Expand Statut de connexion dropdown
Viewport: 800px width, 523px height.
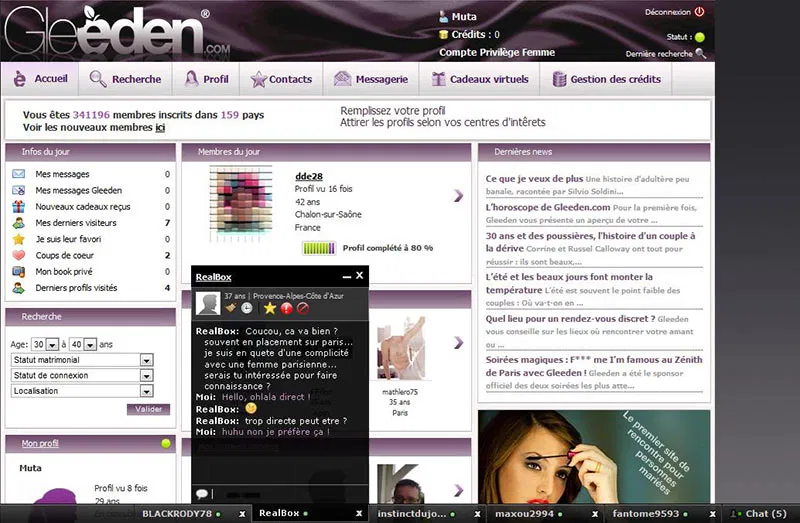146,376
